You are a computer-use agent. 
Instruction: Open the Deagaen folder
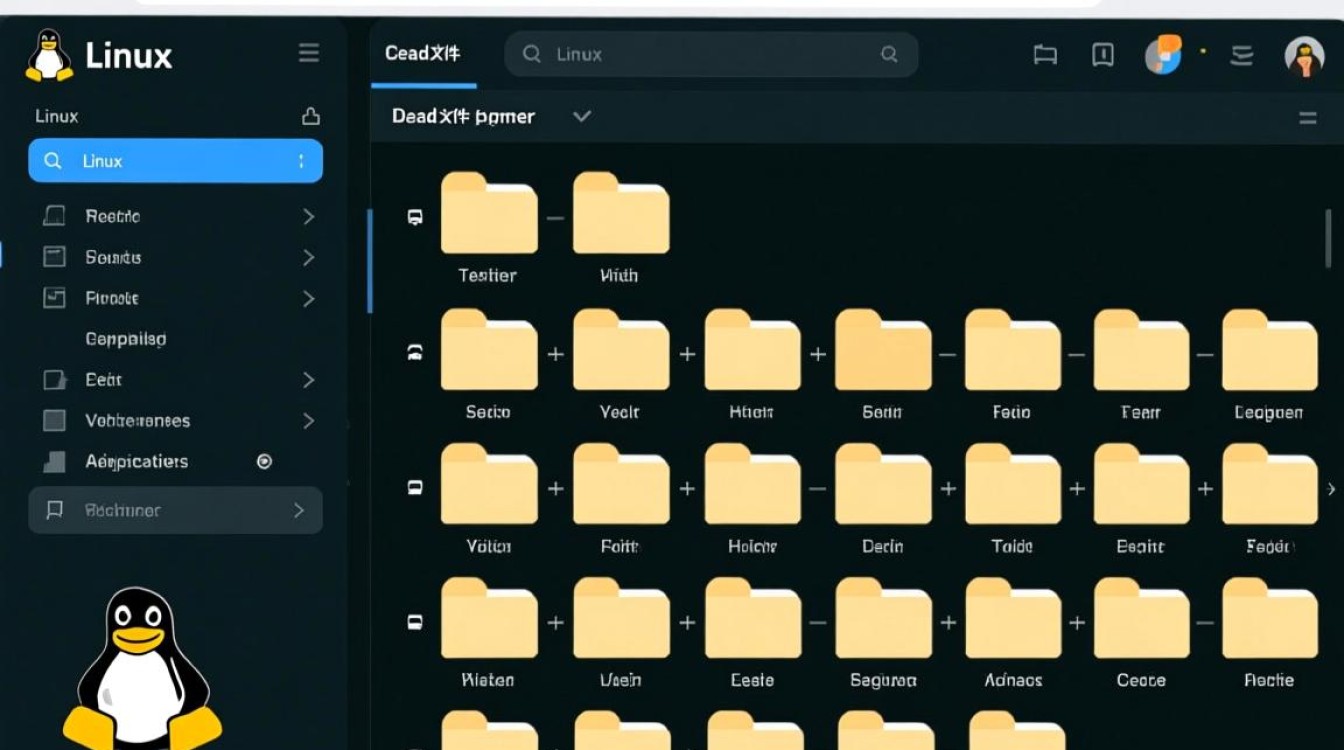[1269, 350]
